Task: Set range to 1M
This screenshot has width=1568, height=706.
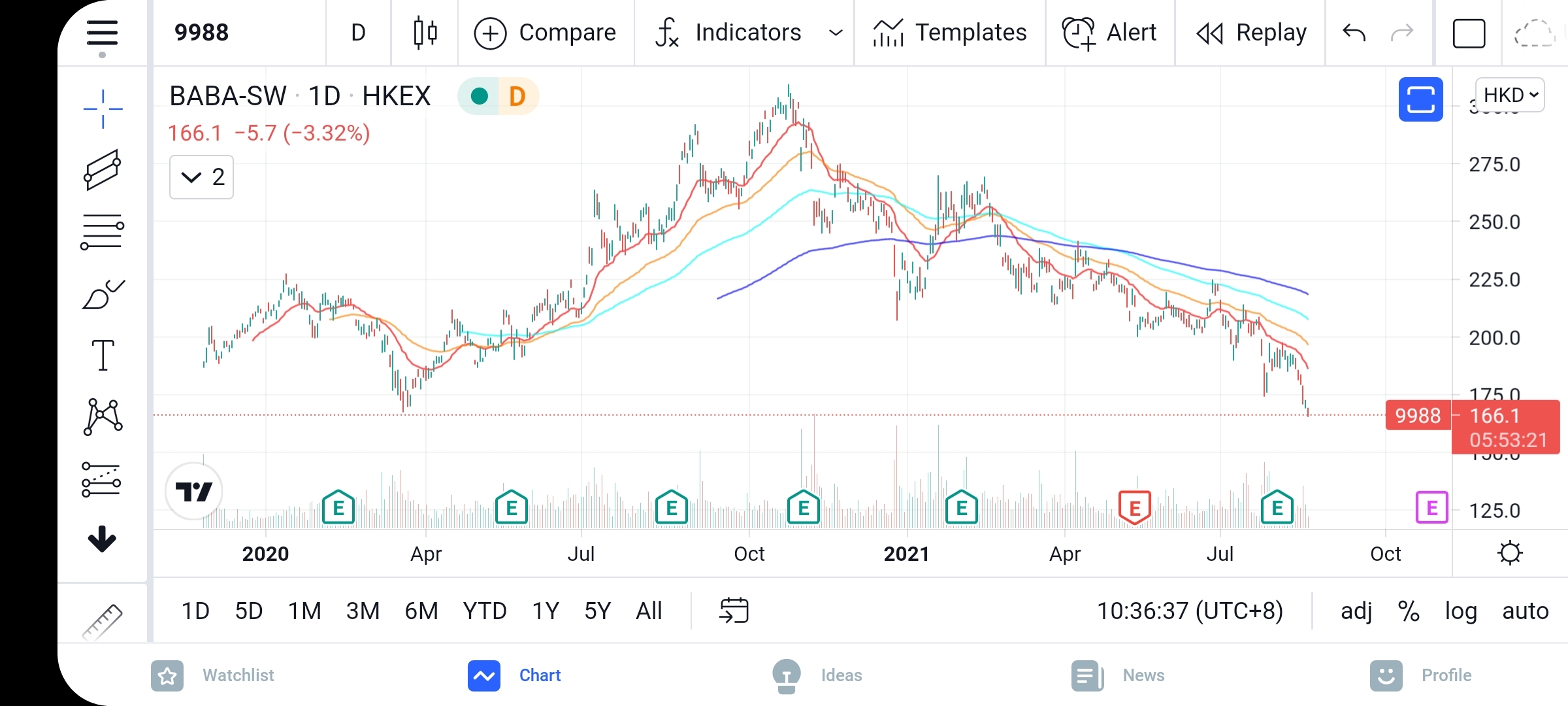Action: 304,611
